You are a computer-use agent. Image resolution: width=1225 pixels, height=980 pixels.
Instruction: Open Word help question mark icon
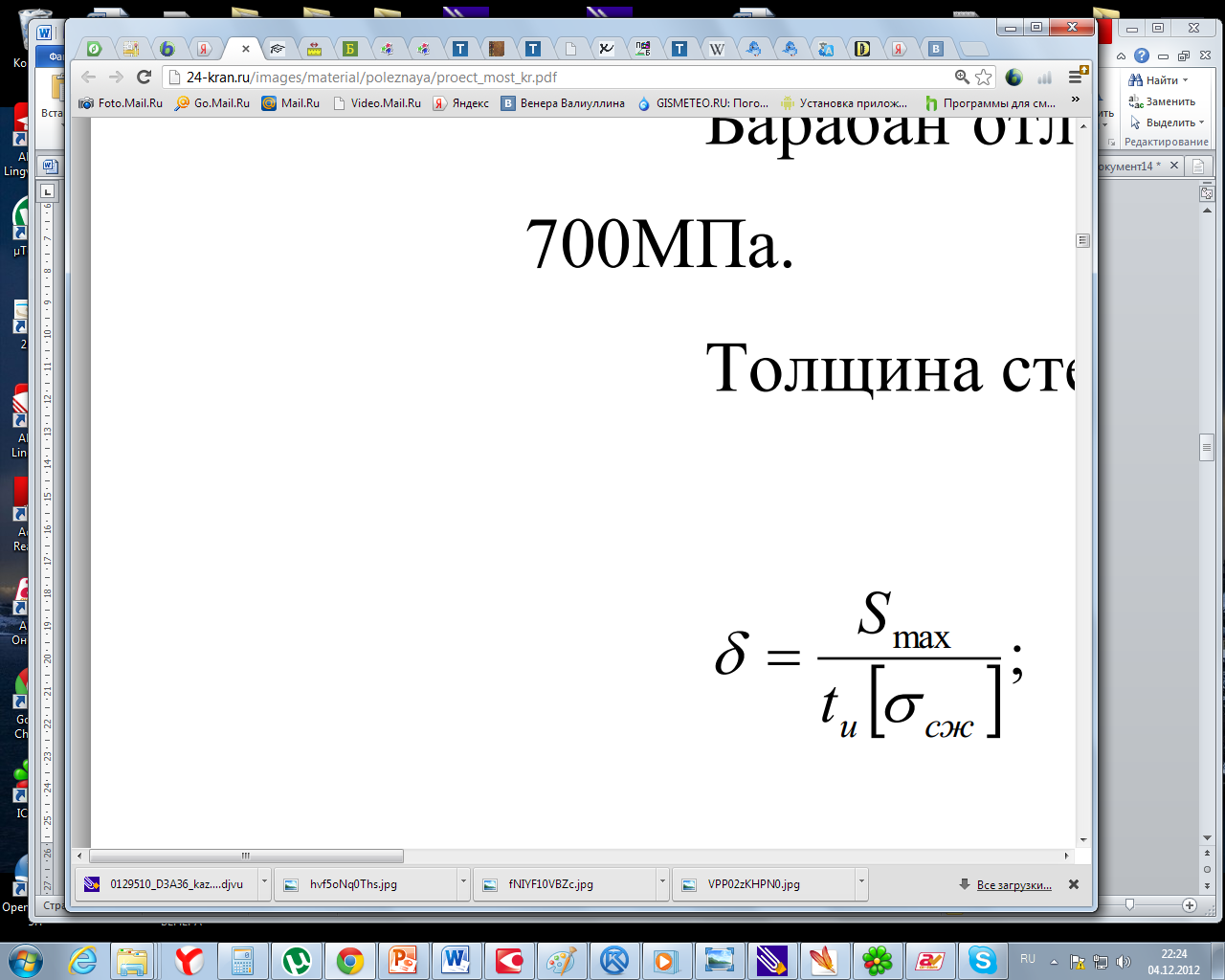tap(1141, 56)
